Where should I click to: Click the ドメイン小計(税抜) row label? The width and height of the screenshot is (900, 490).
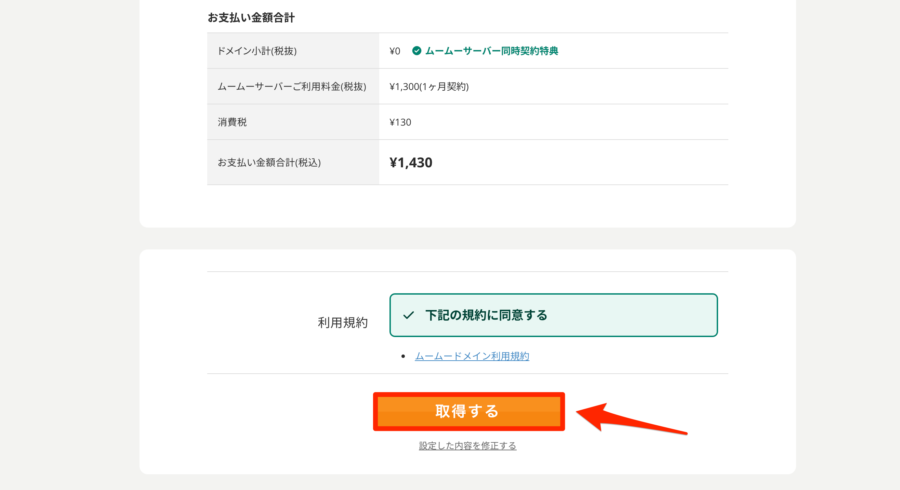[x=257, y=51]
